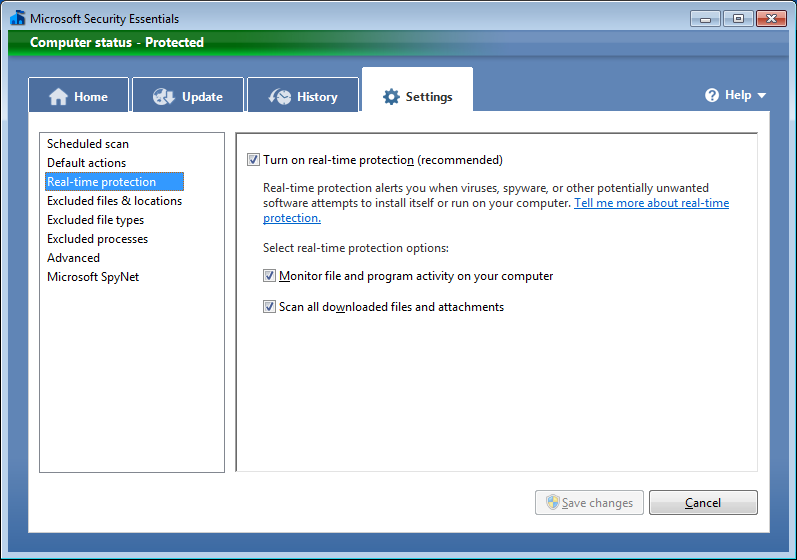Maximize the Security Essentials window
The image size is (797, 560).
(738, 18)
